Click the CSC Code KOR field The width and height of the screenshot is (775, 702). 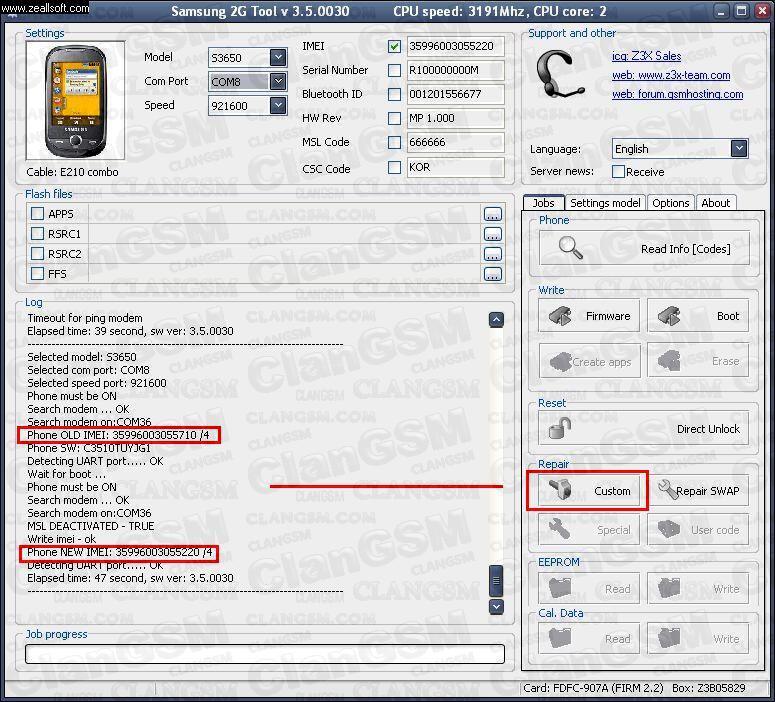(455, 168)
